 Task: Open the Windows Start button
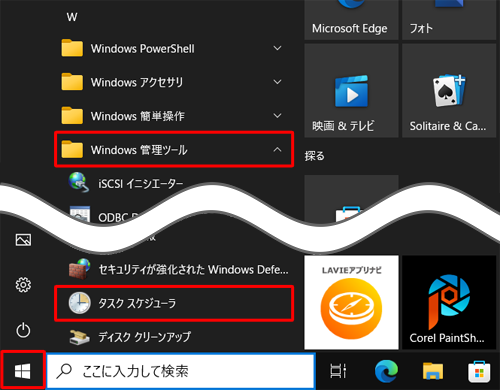pyautogui.click(x=23, y=371)
